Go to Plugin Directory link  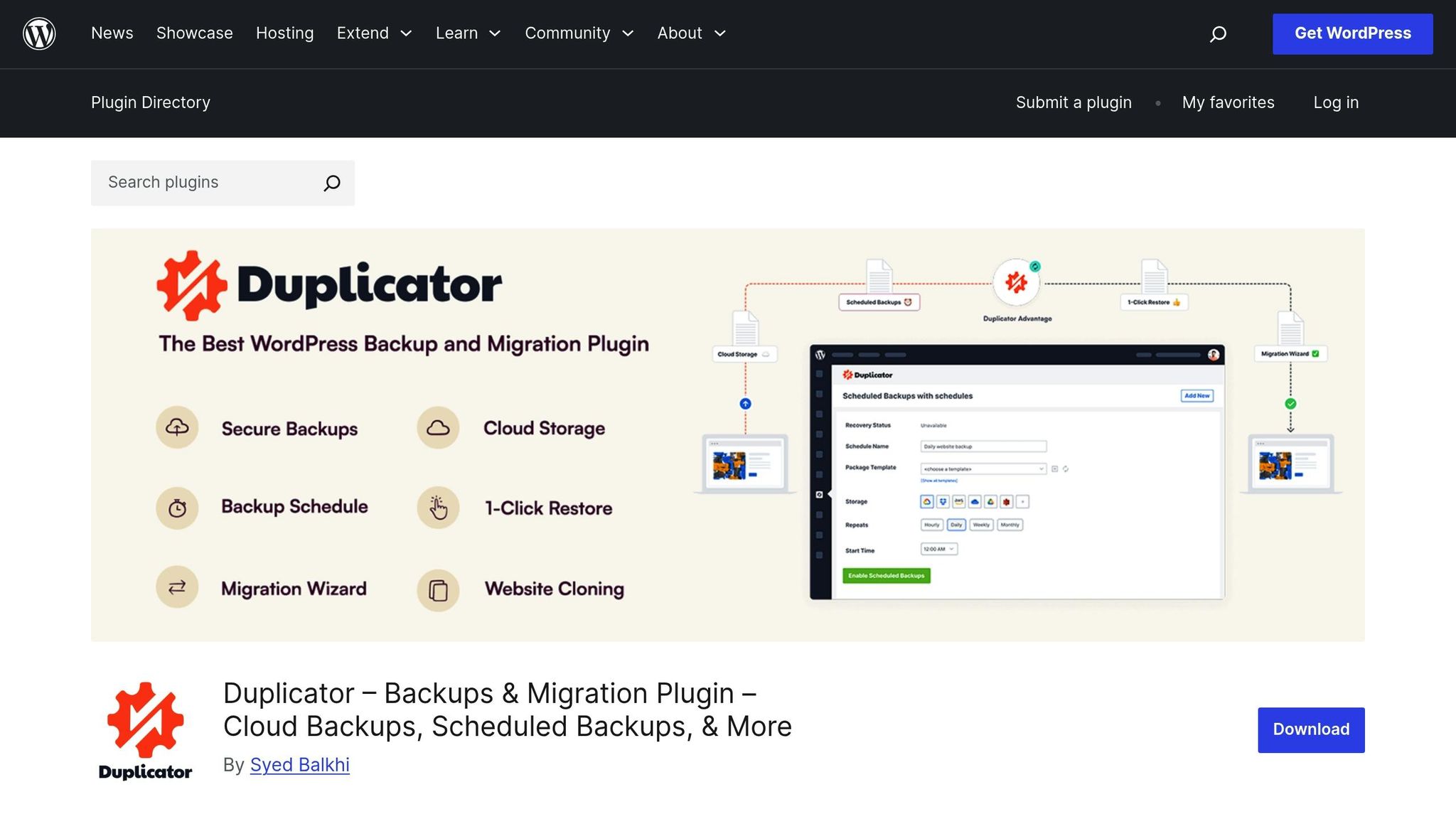point(151,102)
